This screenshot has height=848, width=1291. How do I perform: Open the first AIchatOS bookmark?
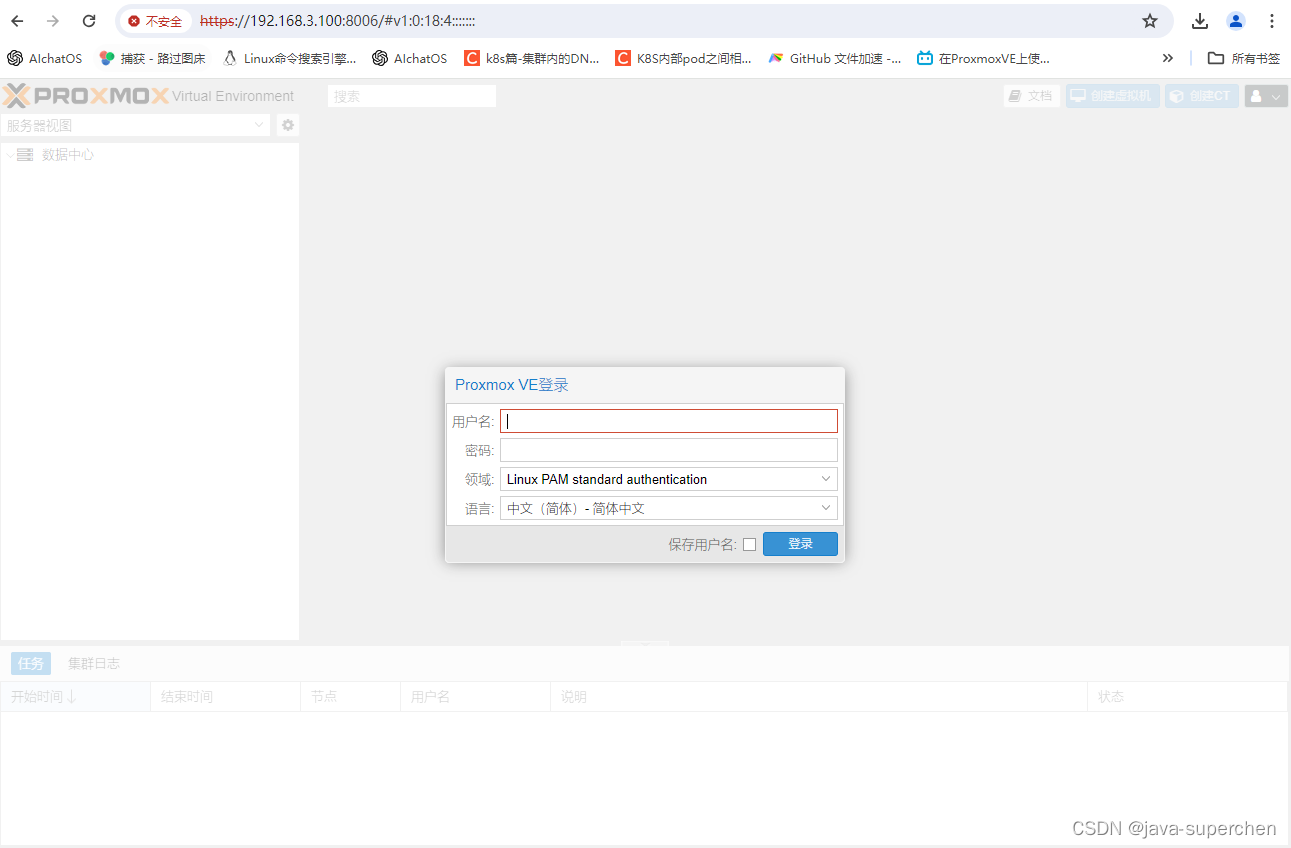(45, 58)
